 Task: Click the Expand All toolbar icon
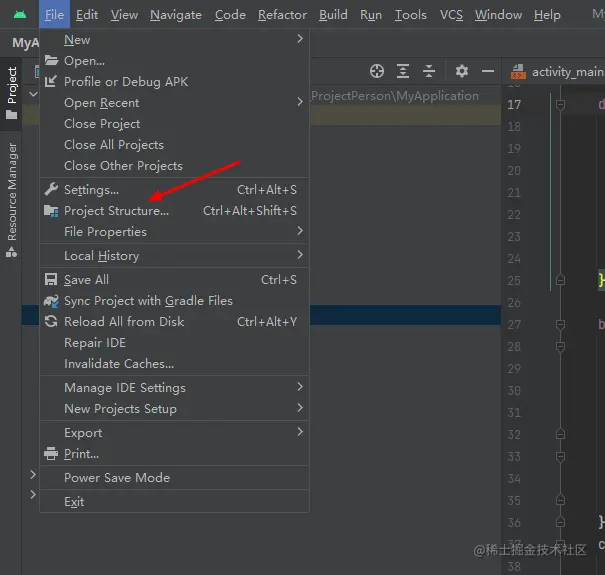tap(403, 71)
